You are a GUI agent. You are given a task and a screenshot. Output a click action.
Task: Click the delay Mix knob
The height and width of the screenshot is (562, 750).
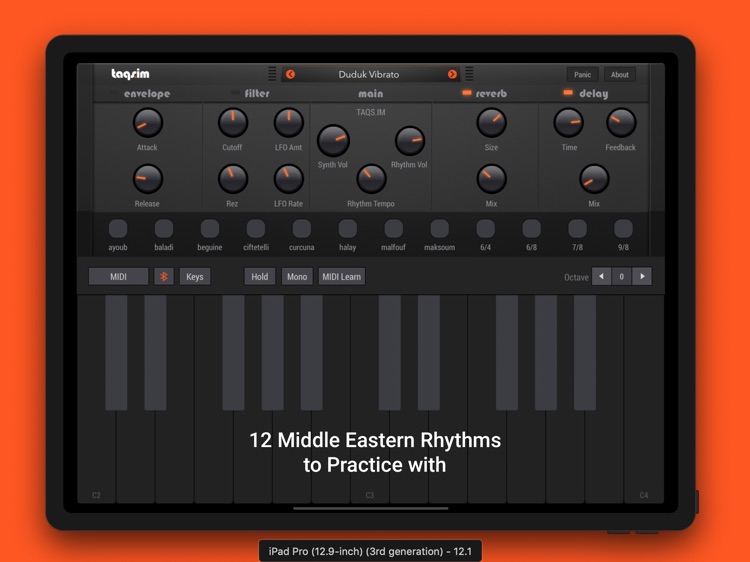(594, 179)
